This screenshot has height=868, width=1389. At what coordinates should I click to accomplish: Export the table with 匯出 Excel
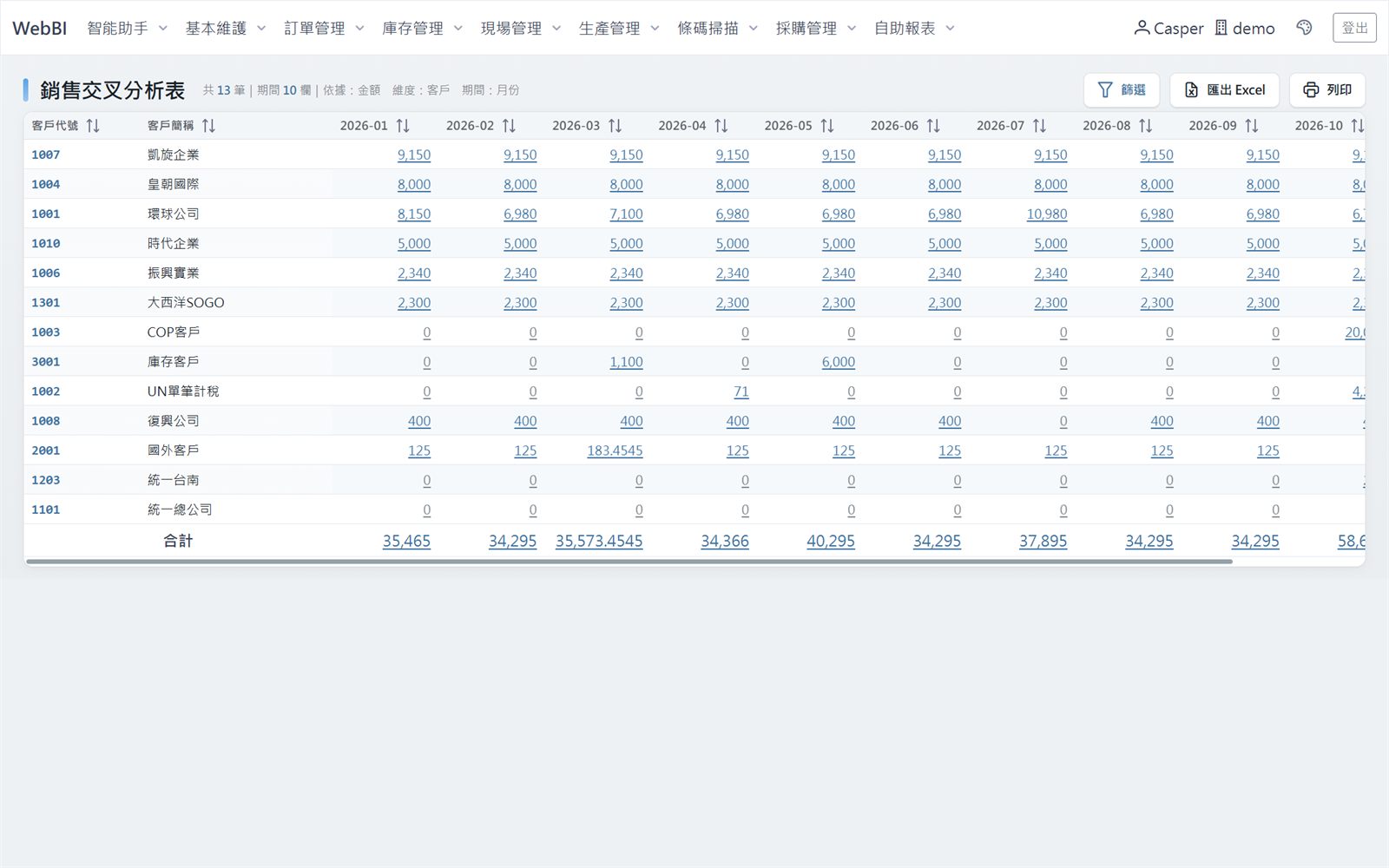(x=1224, y=89)
